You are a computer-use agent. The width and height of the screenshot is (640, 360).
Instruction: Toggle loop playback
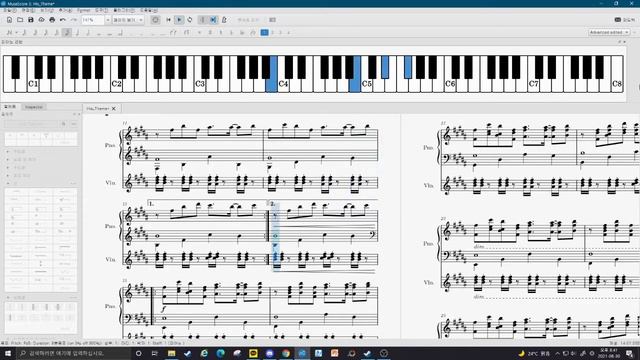[190, 20]
